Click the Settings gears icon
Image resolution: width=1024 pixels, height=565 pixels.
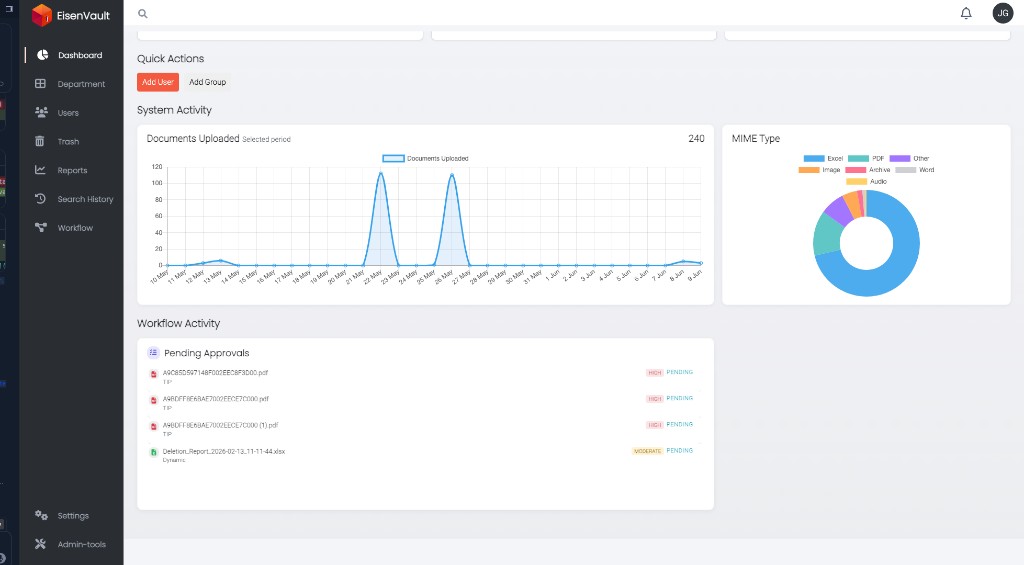point(41,515)
